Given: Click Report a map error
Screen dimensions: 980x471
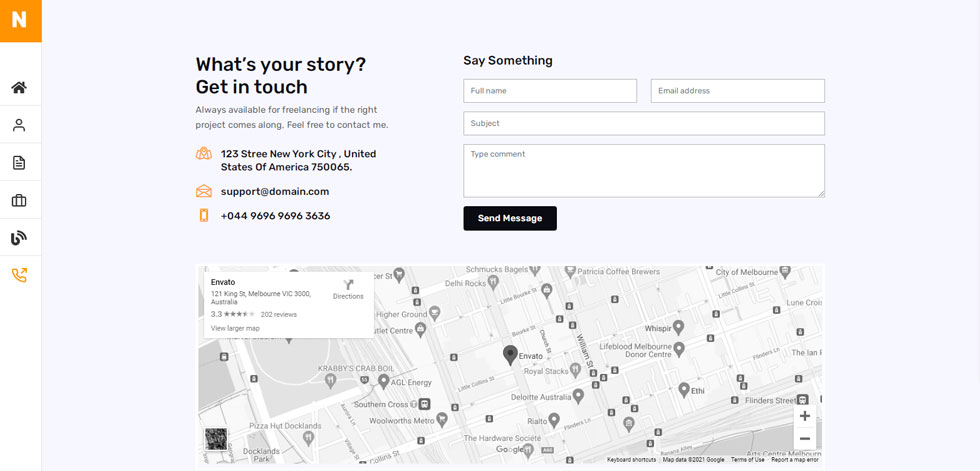Looking at the screenshot, I should coord(795,460).
